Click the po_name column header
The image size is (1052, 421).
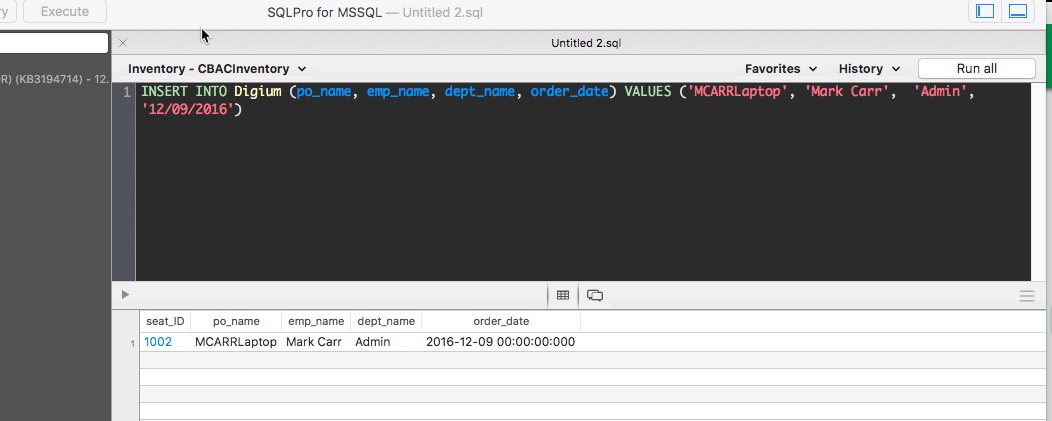tap(236, 321)
